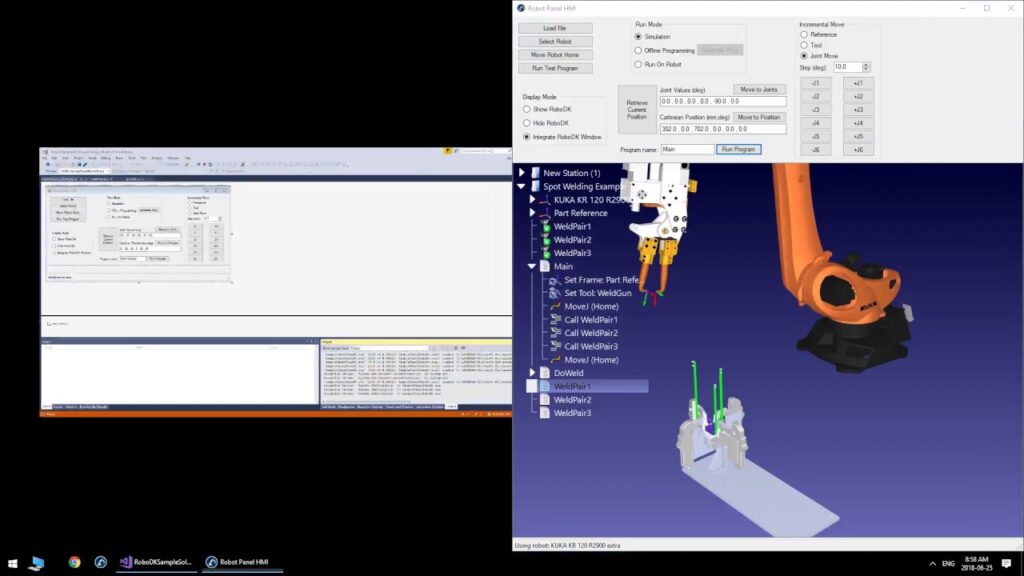Click the Move to Joints button
The image size is (1024, 576).
[x=759, y=89]
